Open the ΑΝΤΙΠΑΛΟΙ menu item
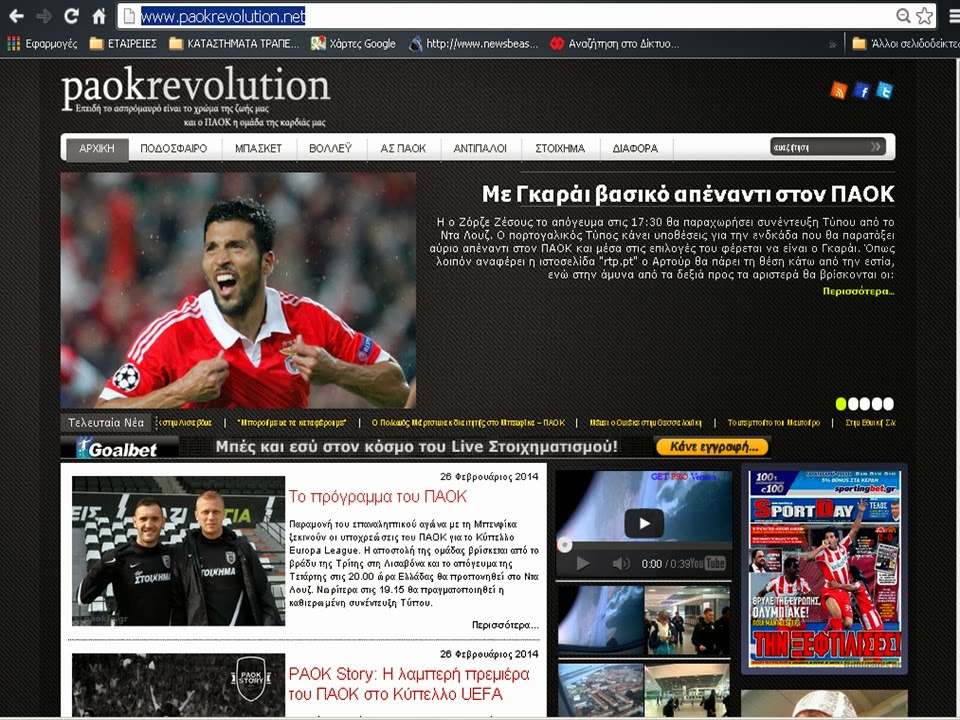 [x=480, y=148]
